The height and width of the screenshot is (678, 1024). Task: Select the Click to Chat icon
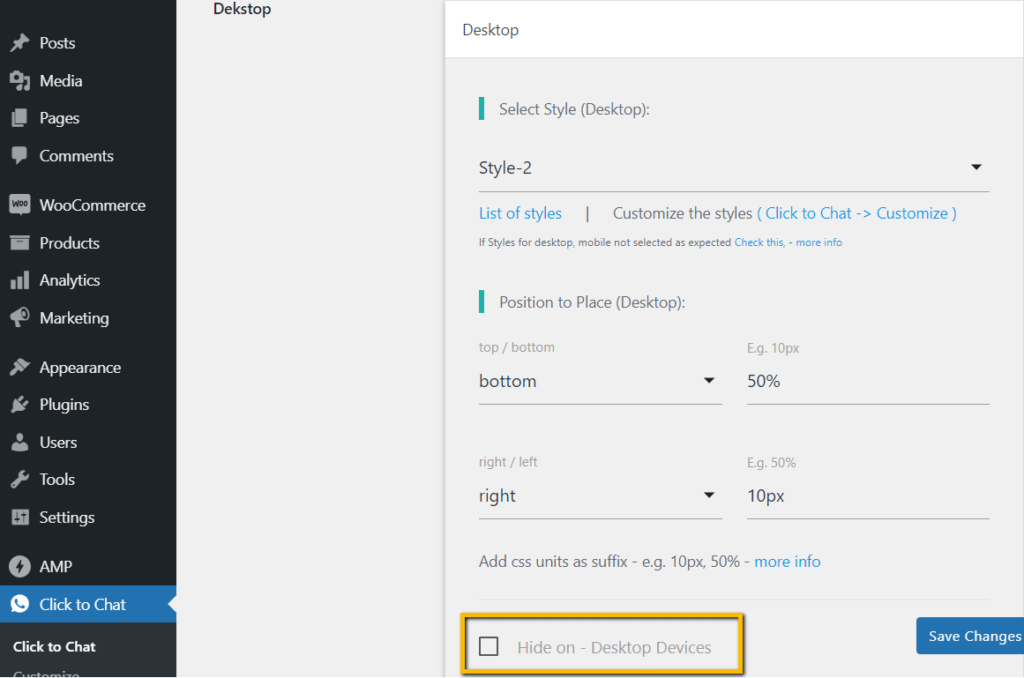tap(20, 604)
